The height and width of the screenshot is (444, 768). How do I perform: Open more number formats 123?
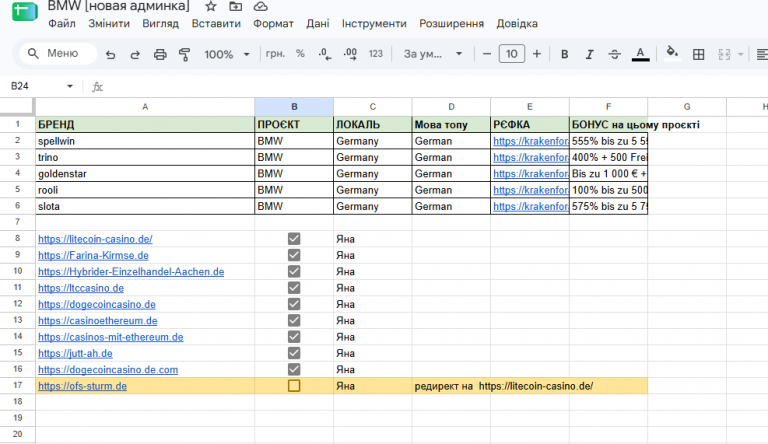coord(376,54)
